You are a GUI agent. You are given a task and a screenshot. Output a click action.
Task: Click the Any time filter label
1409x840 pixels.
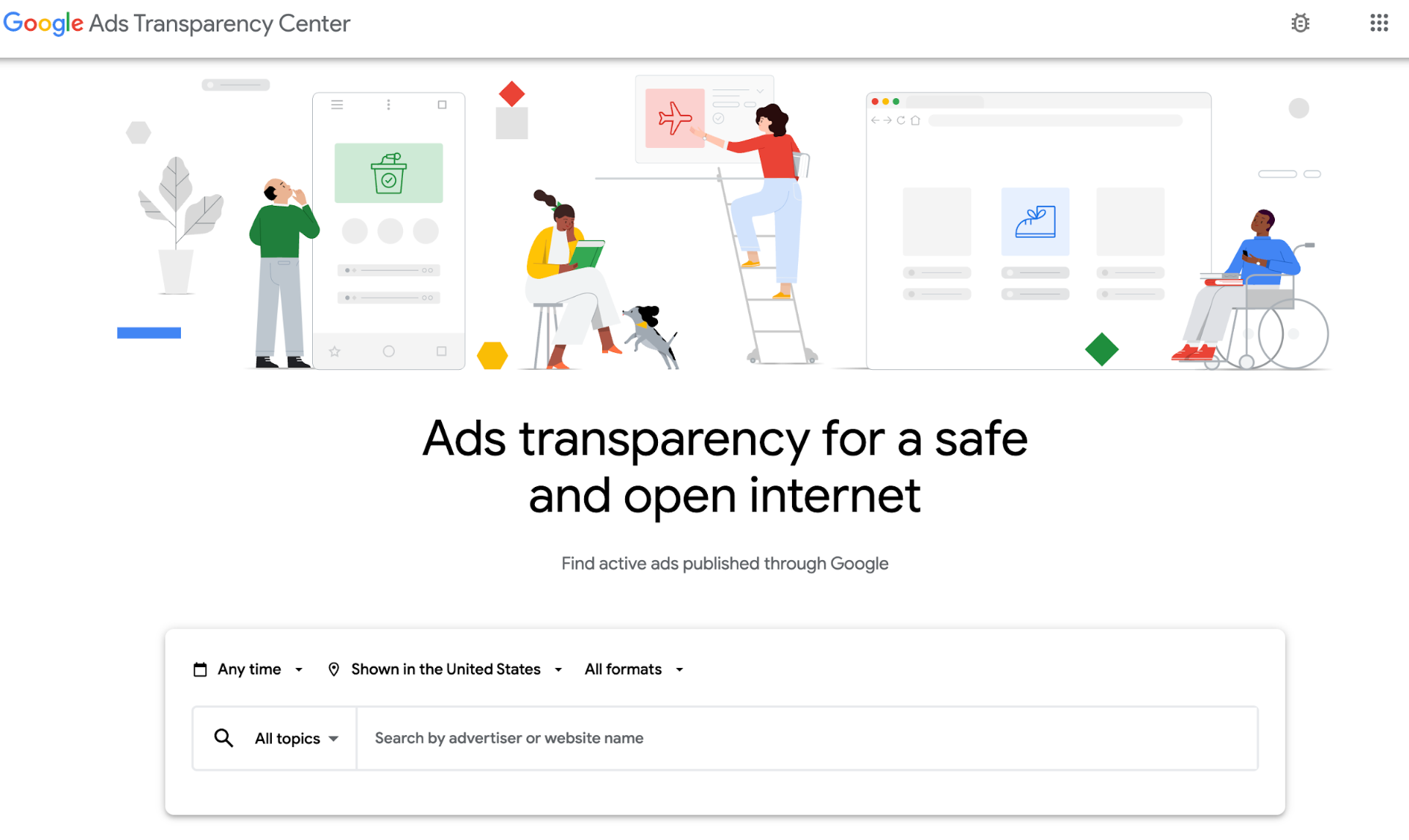(249, 669)
